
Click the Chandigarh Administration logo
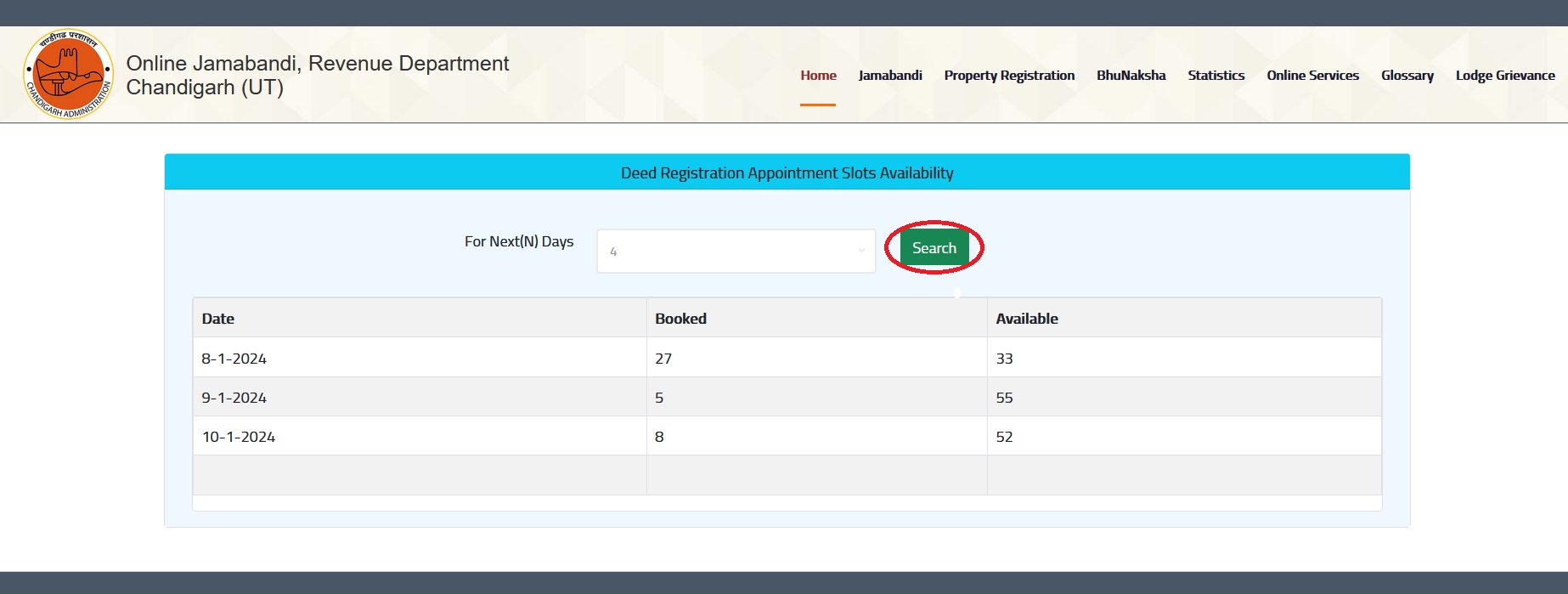[x=68, y=75]
